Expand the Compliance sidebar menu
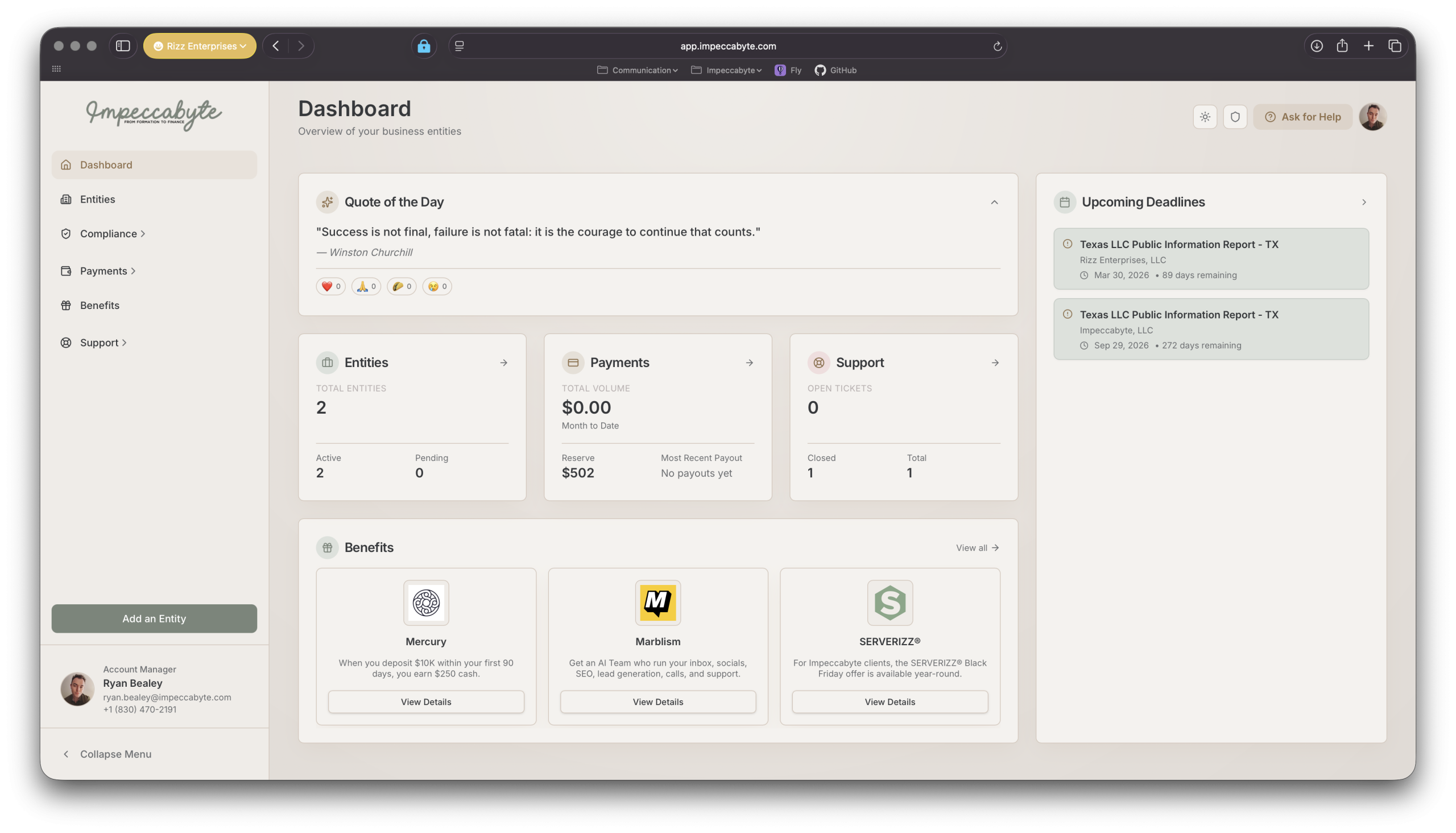Image resolution: width=1456 pixels, height=833 pixels. (109, 233)
